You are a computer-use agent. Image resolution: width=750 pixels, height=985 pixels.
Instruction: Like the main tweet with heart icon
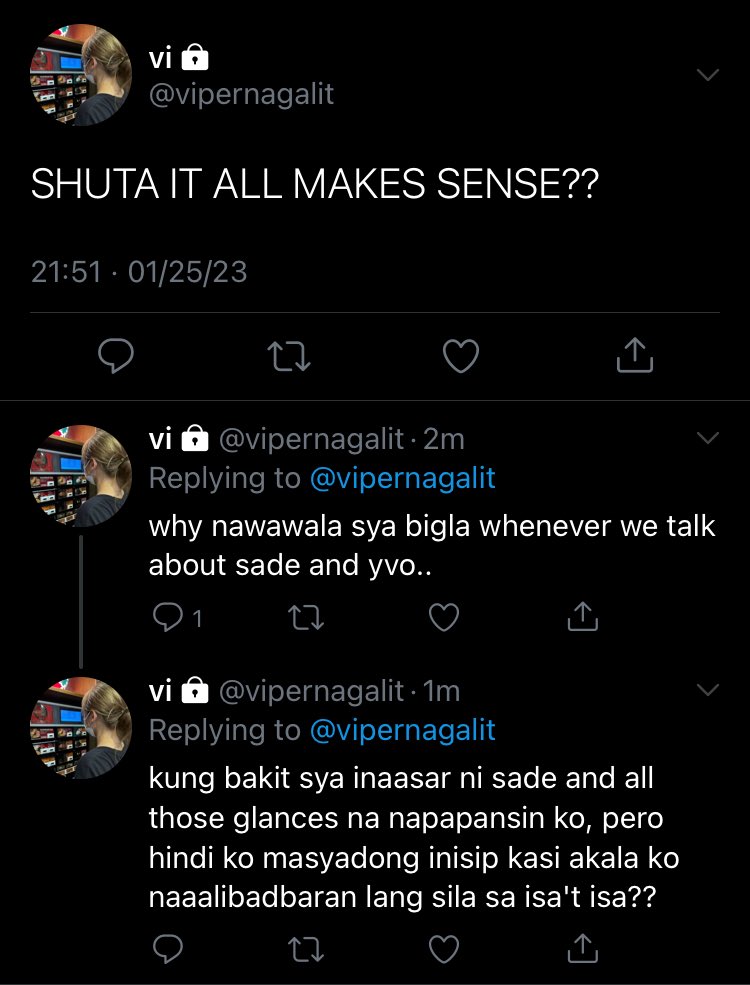pos(461,356)
